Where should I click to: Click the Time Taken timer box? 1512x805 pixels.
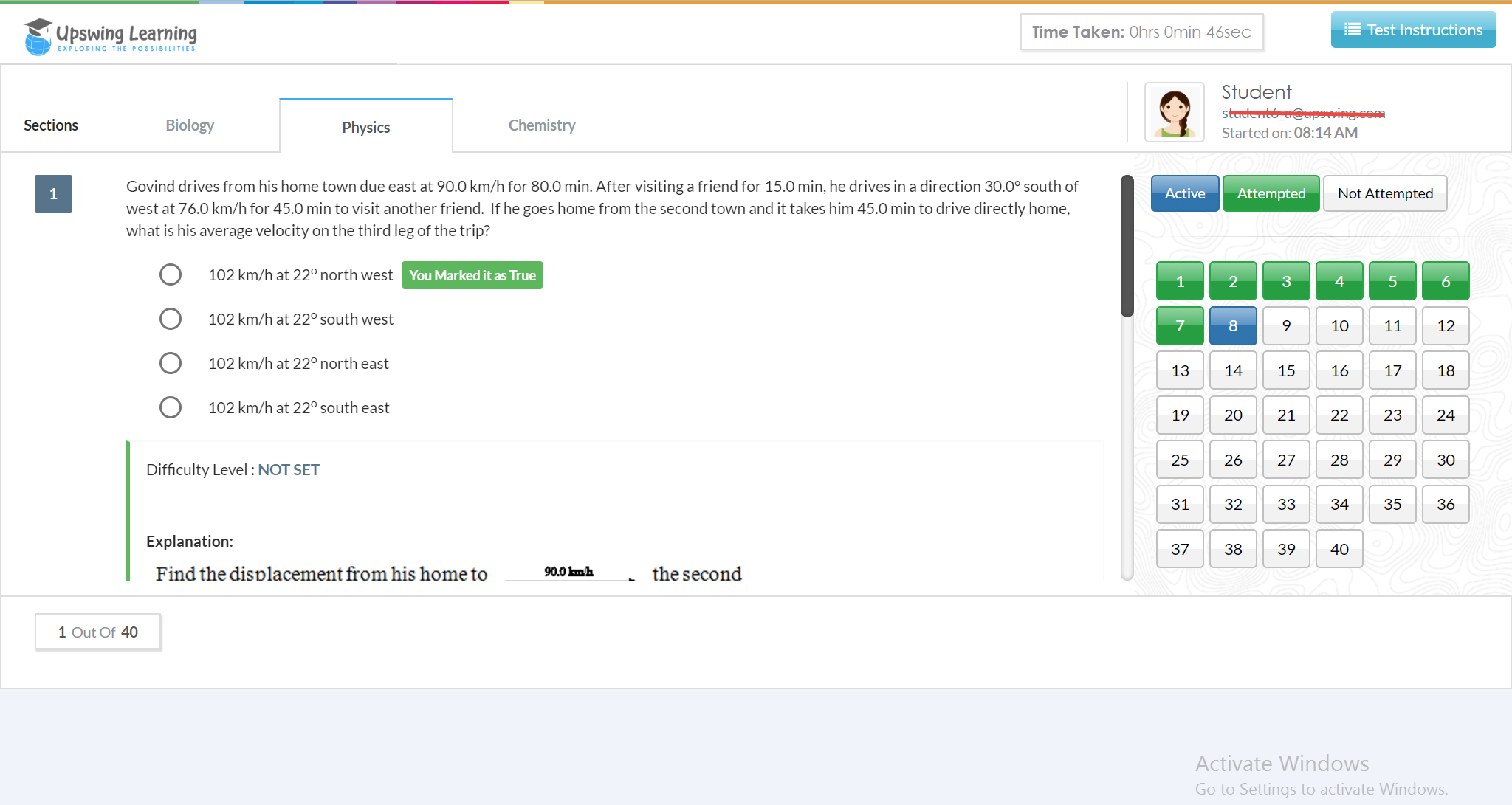coord(1141,32)
